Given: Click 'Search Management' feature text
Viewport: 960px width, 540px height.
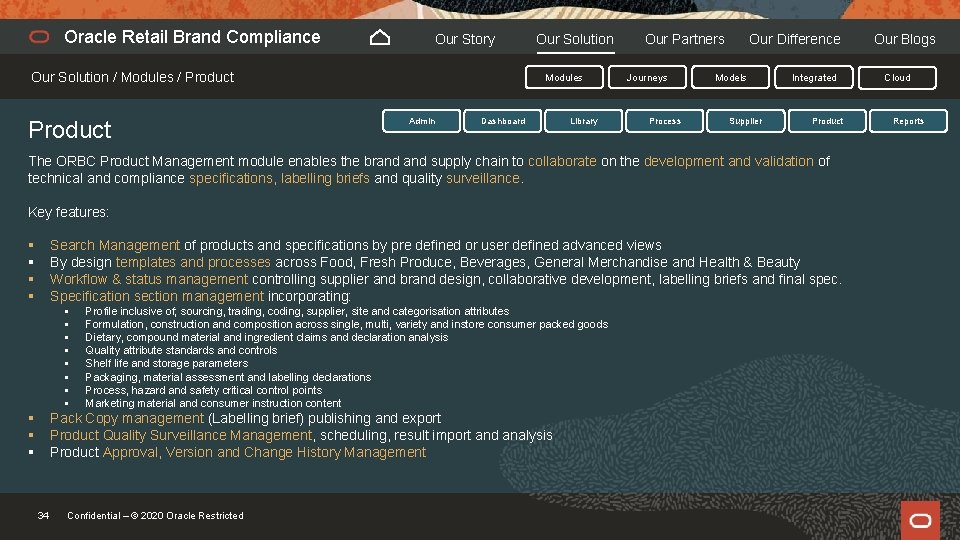Looking at the screenshot, I should 114,246.
